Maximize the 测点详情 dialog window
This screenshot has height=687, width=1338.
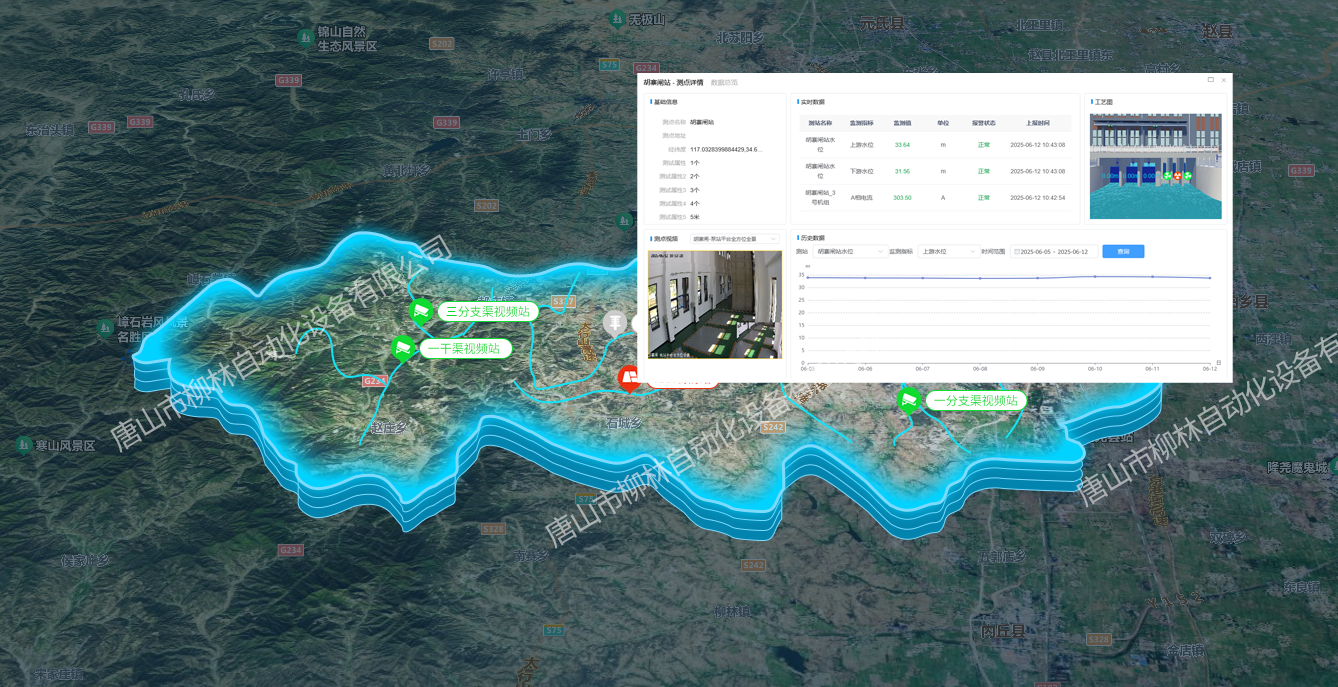pyautogui.click(x=1210, y=80)
